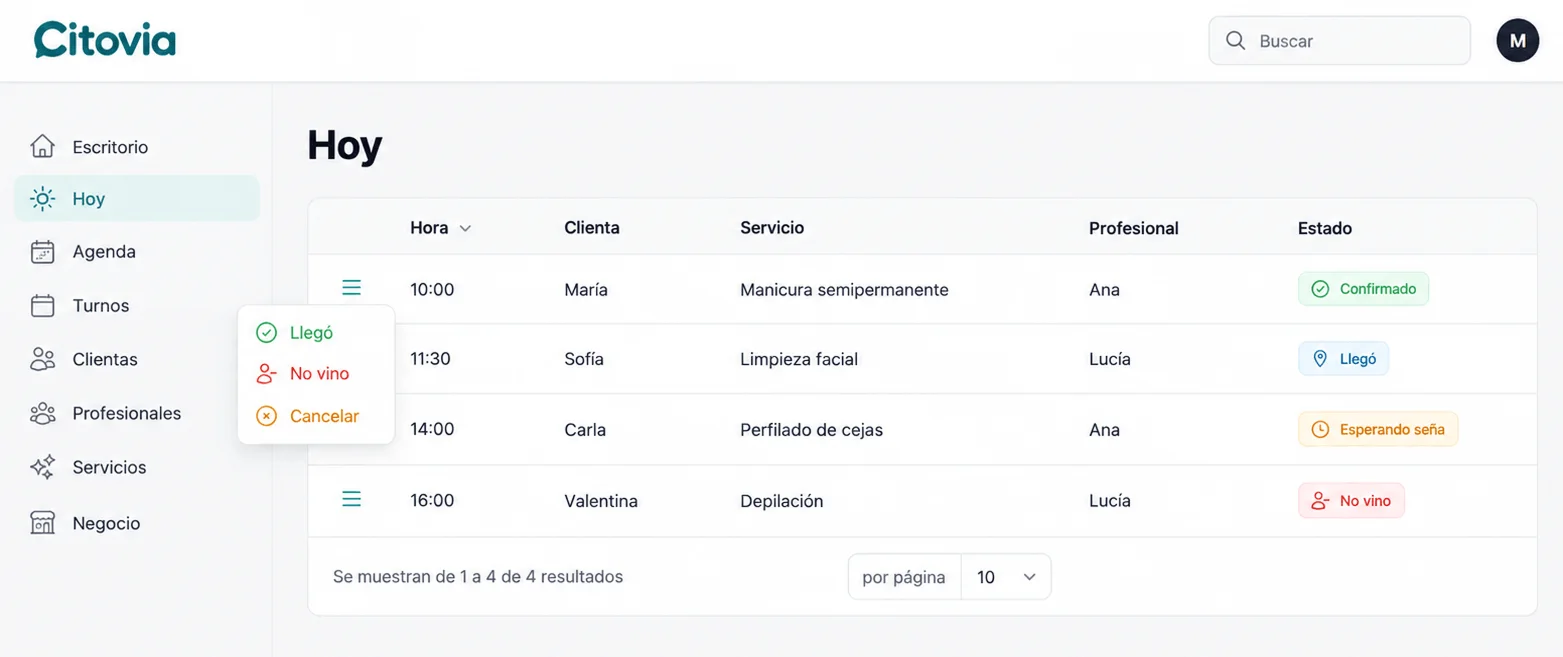Click the 14:00 time cell
The height and width of the screenshot is (657, 1563).
[432, 430]
